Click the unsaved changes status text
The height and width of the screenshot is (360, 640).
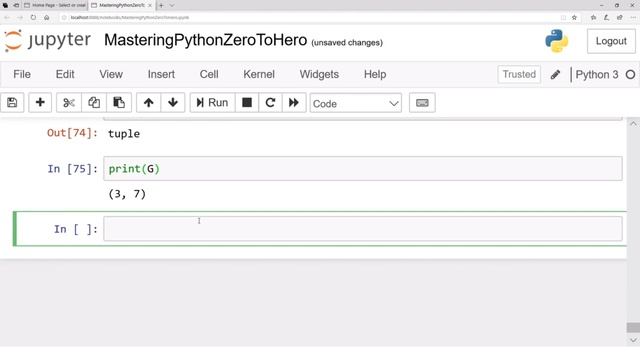pyautogui.click(x=347, y=42)
